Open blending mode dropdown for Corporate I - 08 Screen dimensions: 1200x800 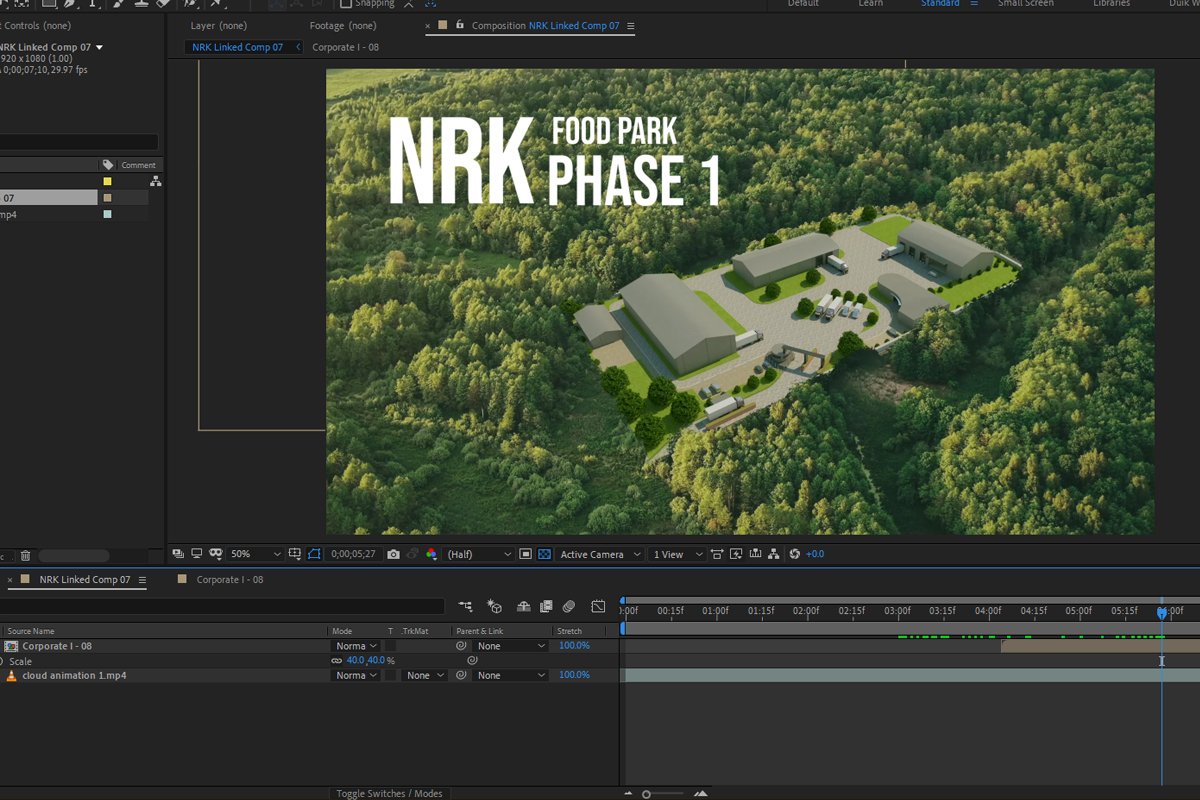(356, 646)
